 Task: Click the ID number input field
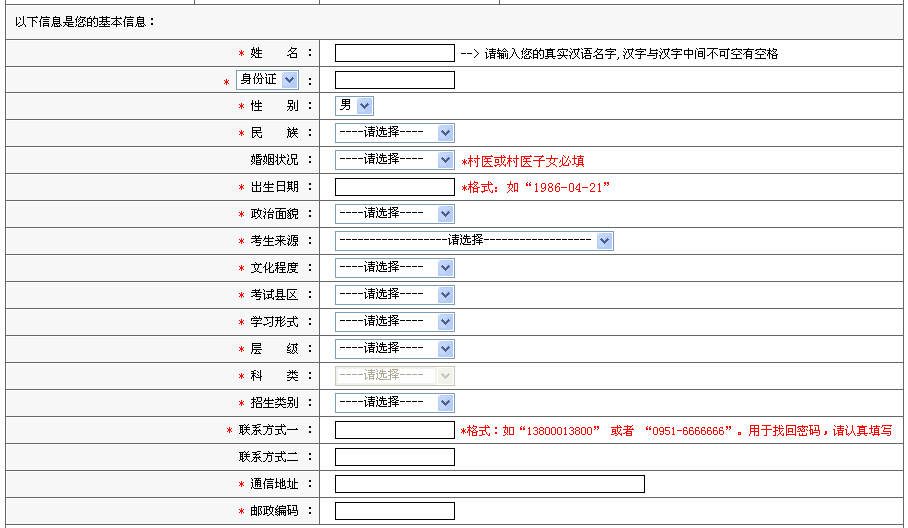(394, 80)
